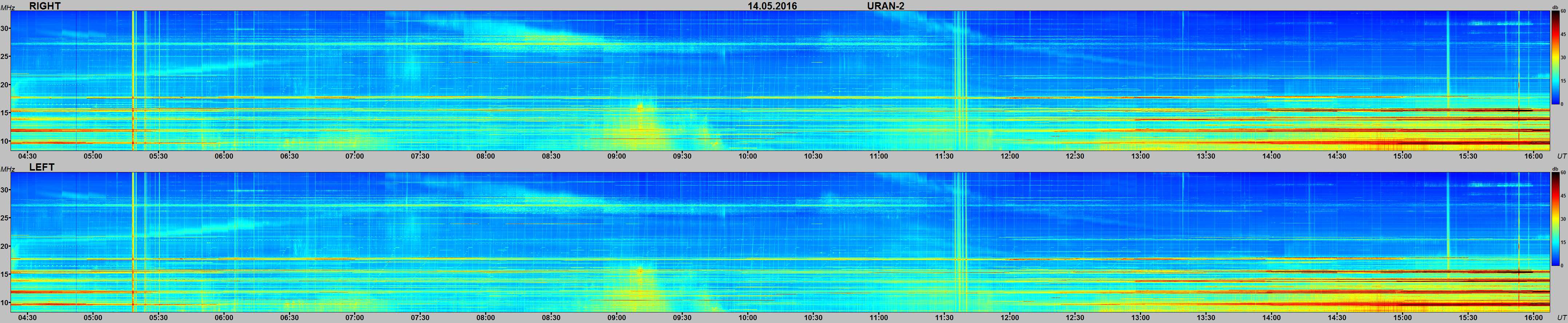Click the 25 MHz tick of LEFT panel
Screen dimensions: 1568x323
pos(5,218)
